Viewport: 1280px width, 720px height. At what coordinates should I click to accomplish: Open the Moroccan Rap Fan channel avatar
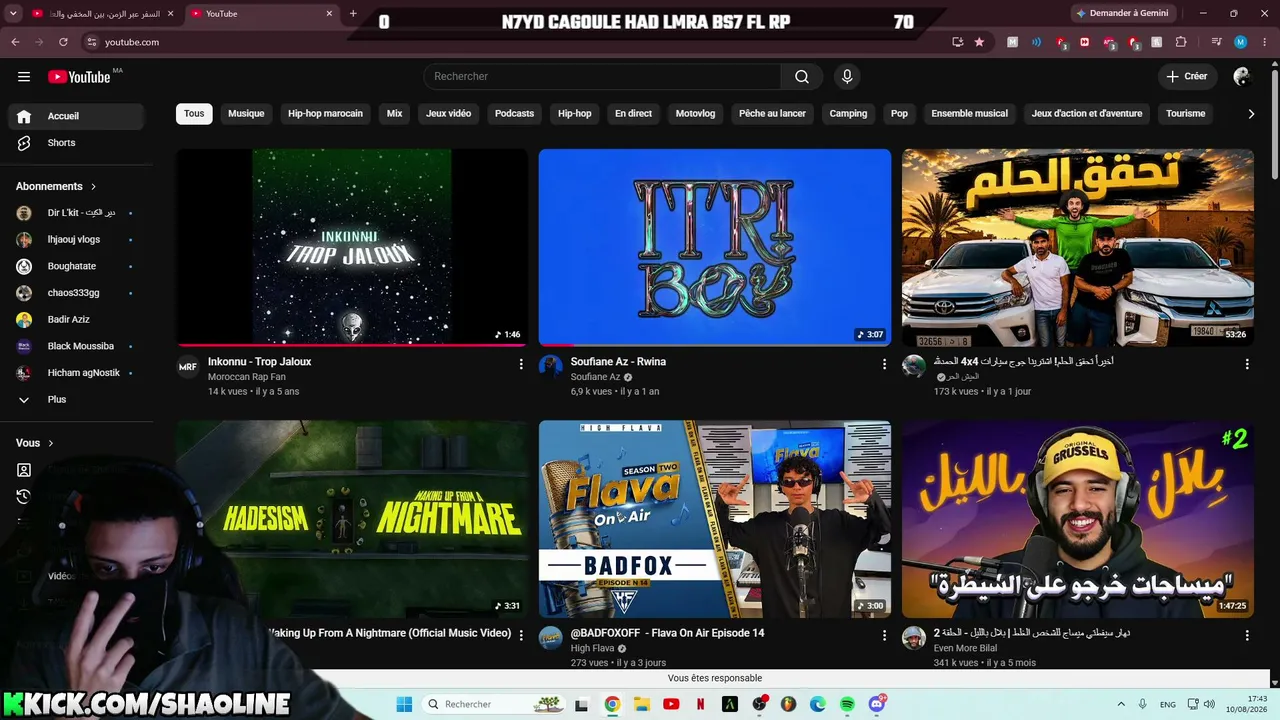coord(188,367)
